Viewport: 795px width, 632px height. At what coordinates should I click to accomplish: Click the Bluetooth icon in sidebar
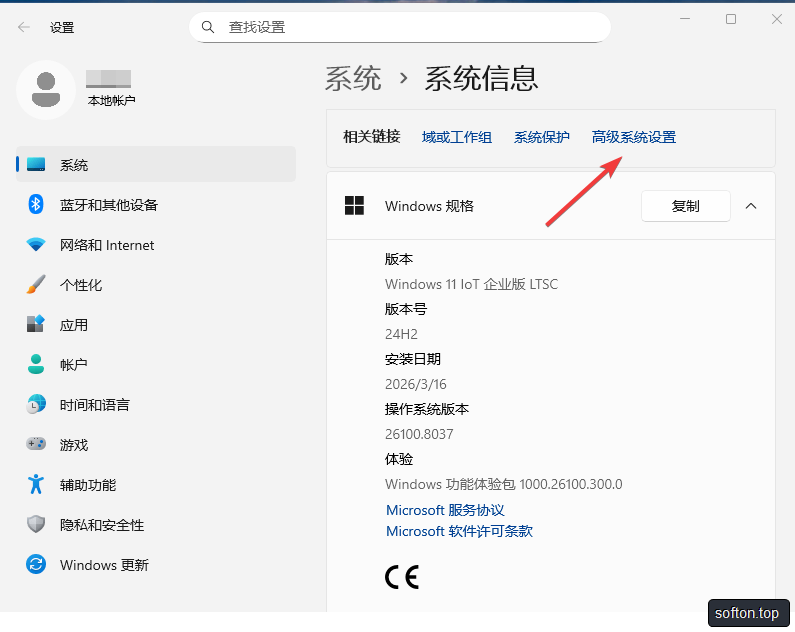(35, 204)
